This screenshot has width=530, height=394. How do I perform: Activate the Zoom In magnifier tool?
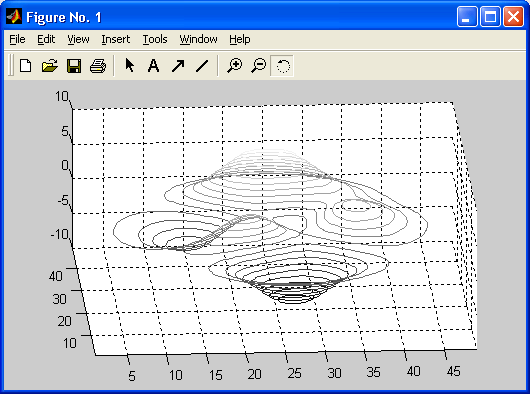pyautogui.click(x=235, y=65)
